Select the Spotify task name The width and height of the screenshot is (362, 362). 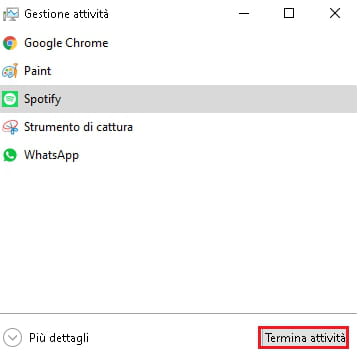(42, 99)
